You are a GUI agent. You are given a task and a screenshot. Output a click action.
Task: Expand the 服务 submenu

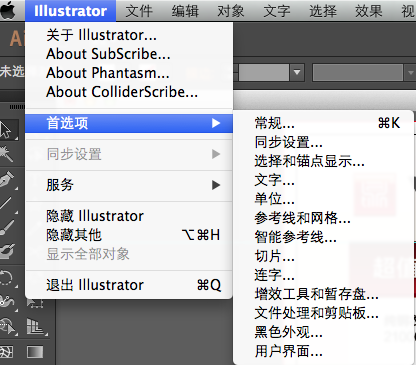[x=129, y=185]
